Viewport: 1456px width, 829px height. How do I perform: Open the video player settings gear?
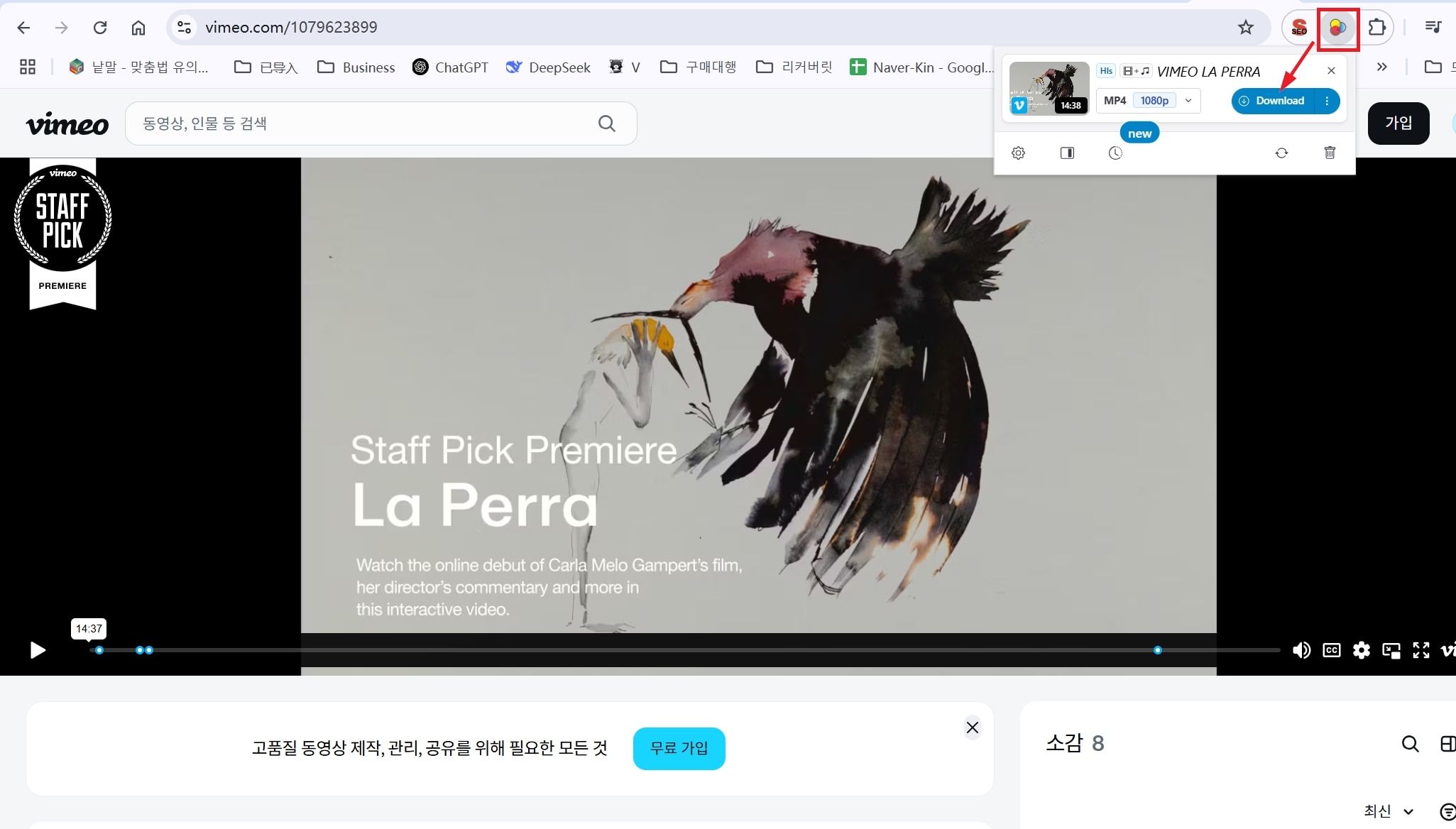click(x=1362, y=650)
